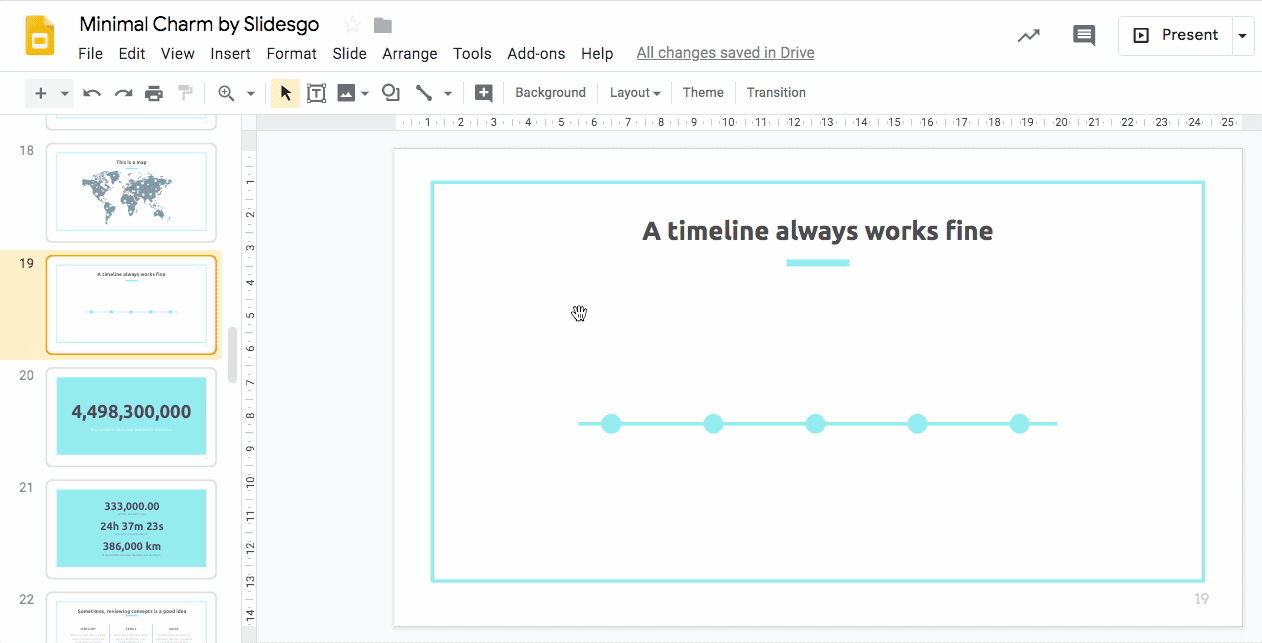Viewport: 1262px width, 643px height.
Task: Select the fourth timeline circle marker
Action: click(917, 424)
